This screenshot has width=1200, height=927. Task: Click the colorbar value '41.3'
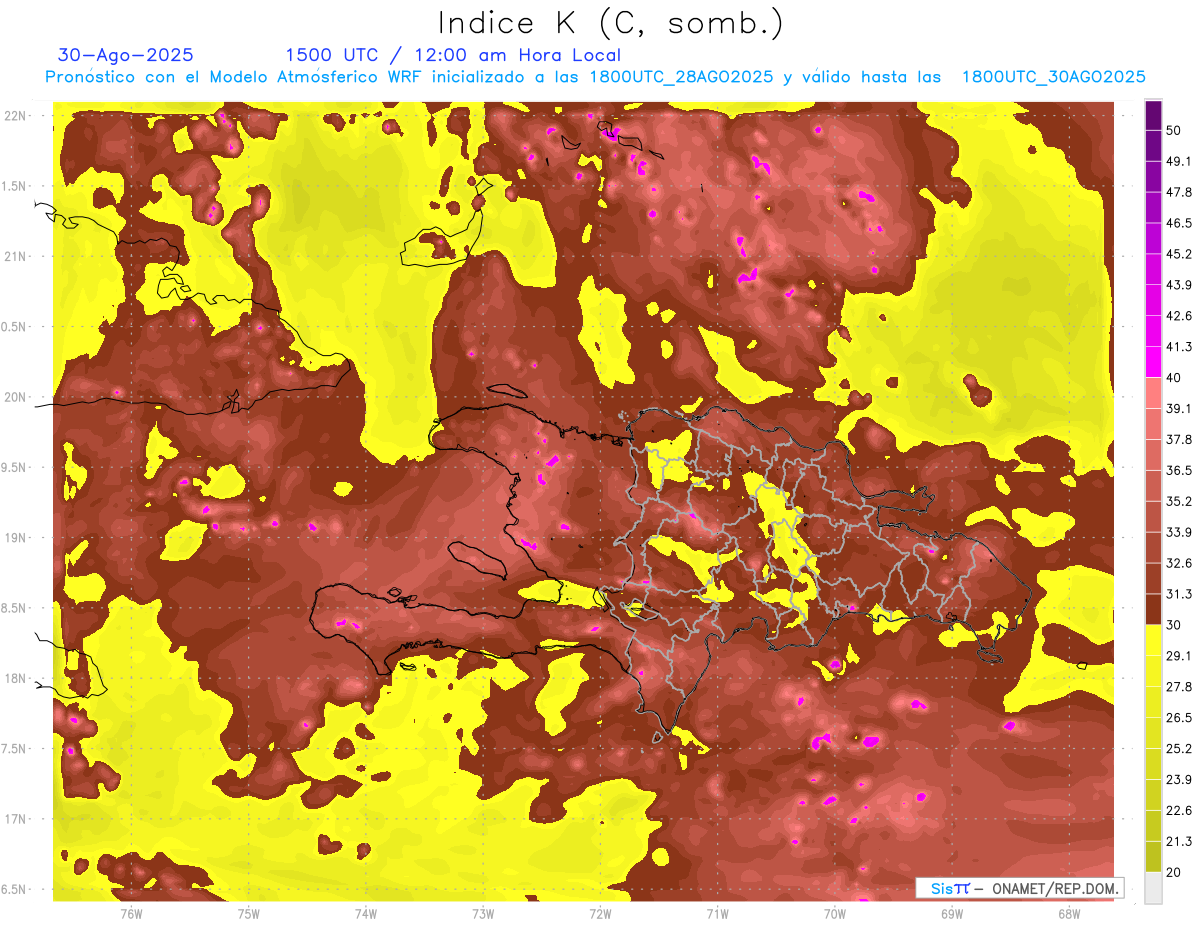pyautogui.click(x=1179, y=347)
